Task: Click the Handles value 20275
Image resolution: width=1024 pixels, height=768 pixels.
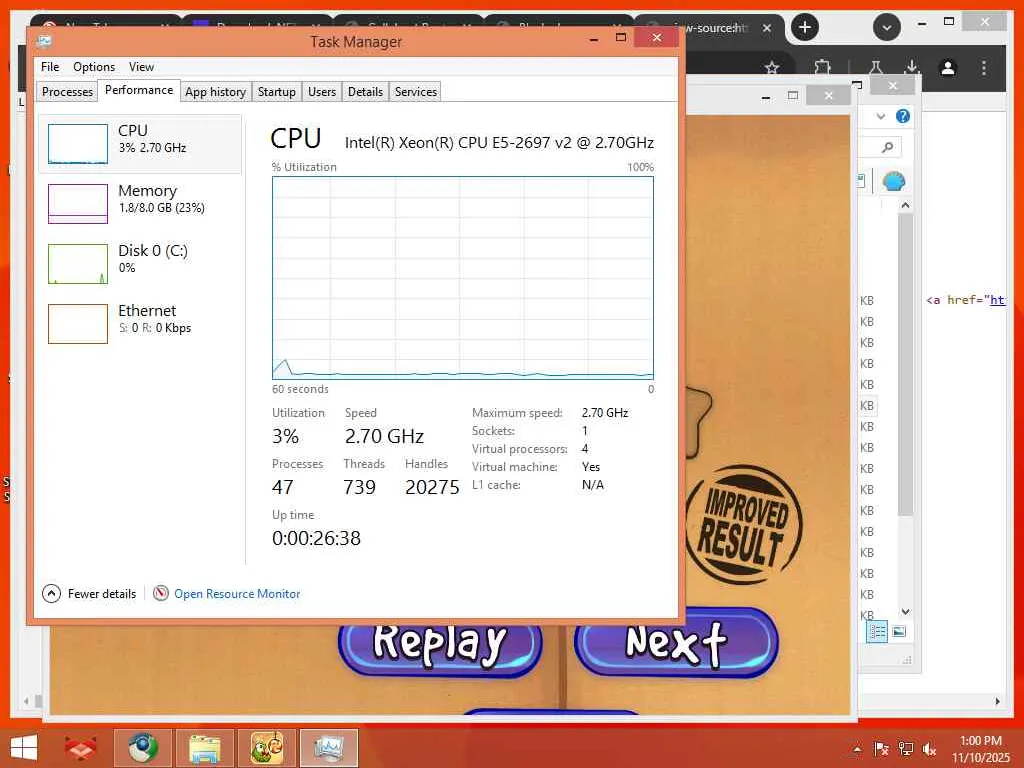Action: (x=432, y=487)
